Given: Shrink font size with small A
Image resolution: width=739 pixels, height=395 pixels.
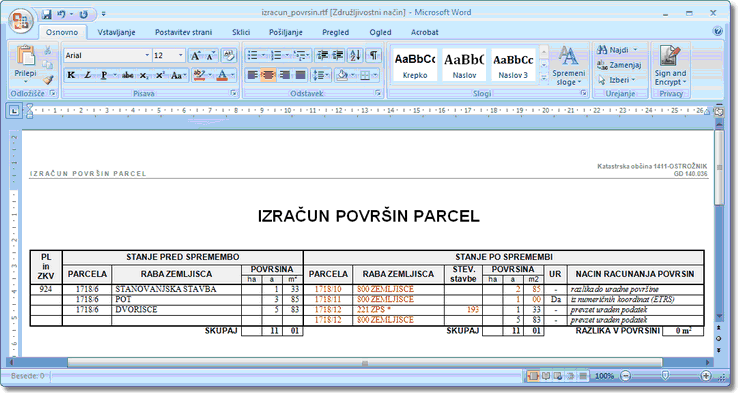Looking at the screenshot, I should click(210, 56).
